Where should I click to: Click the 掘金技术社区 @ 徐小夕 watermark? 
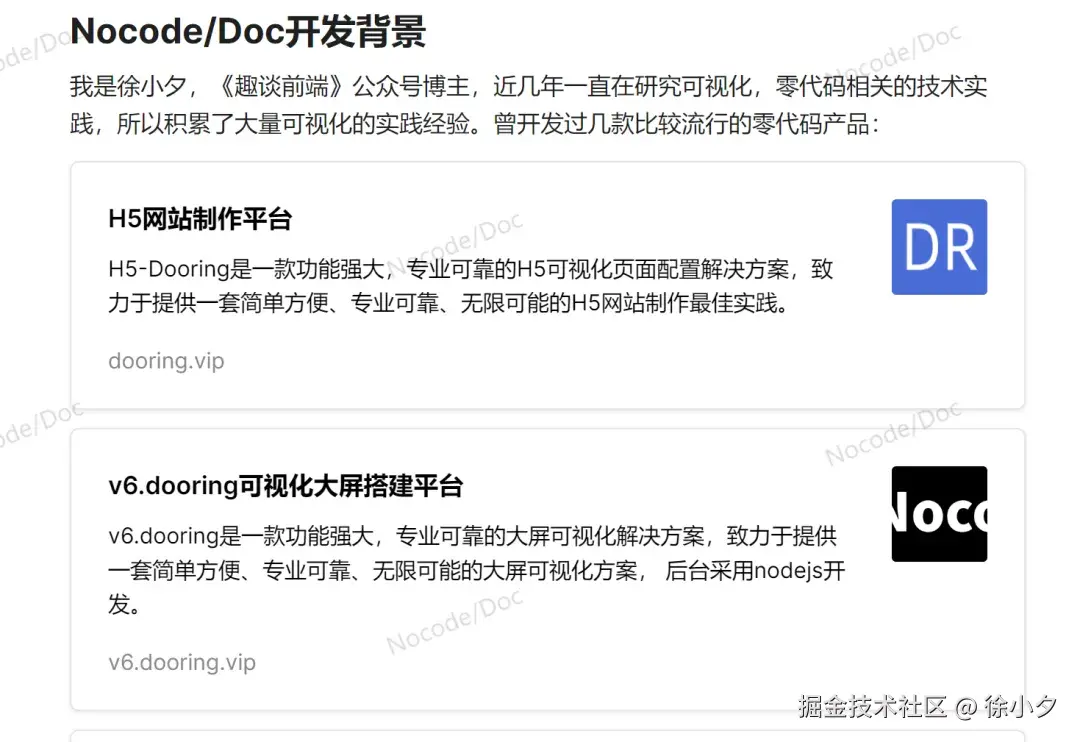pos(927,706)
